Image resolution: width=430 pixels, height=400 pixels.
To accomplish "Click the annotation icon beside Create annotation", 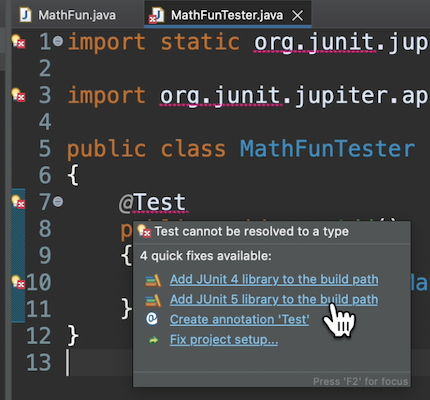I will [152, 319].
